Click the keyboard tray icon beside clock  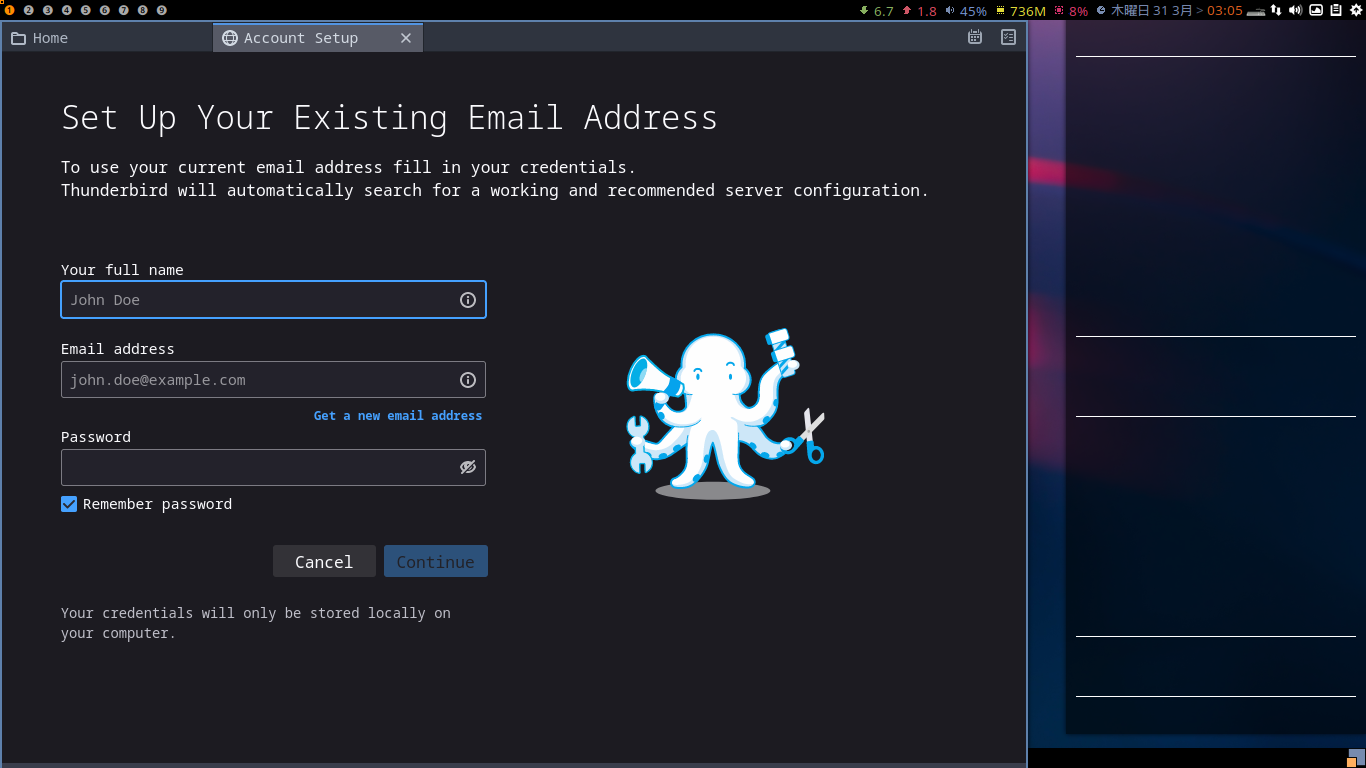(1256, 11)
